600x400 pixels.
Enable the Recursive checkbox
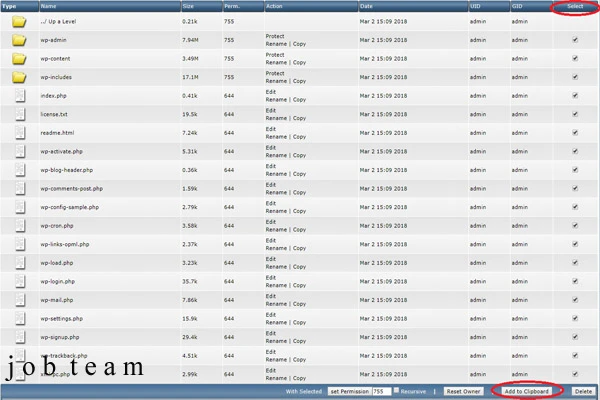pyautogui.click(x=396, y=390)
